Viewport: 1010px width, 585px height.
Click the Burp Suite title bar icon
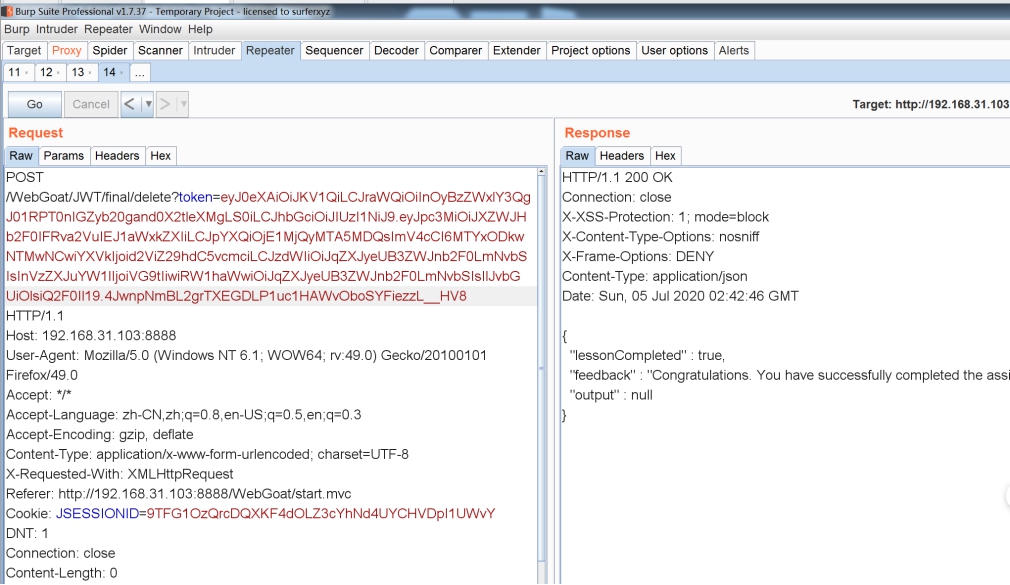[x=6, y=11]
